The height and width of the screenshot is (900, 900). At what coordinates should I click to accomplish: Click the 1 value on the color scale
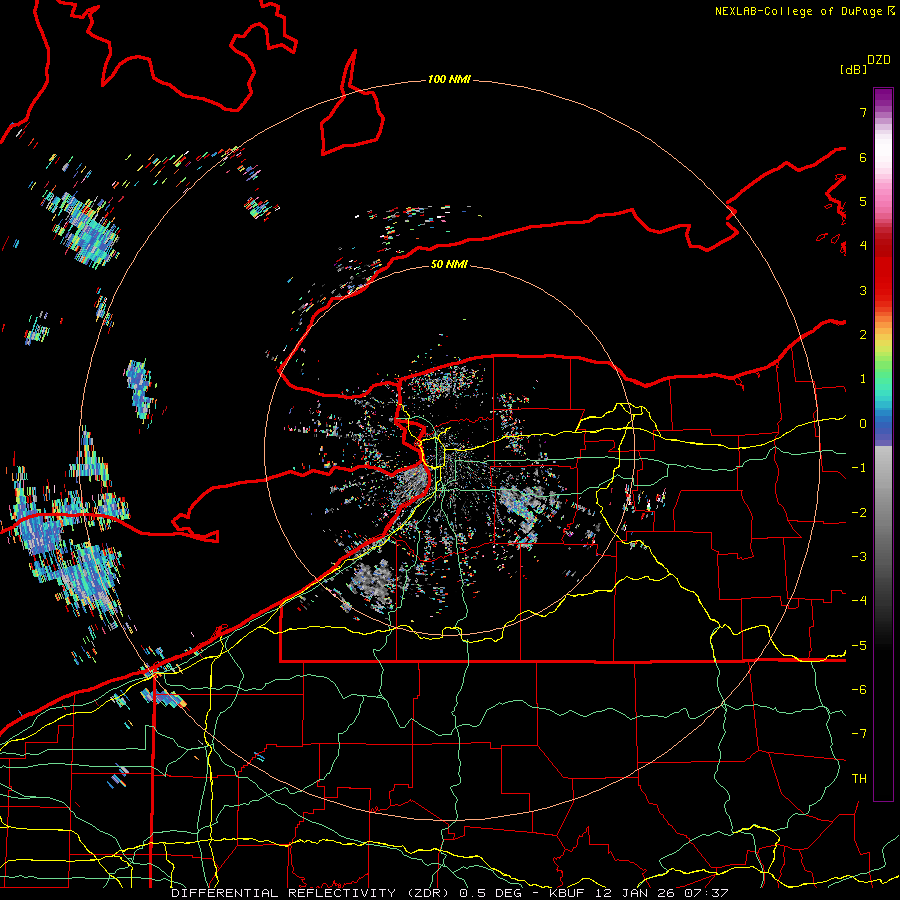pos(863,379)
